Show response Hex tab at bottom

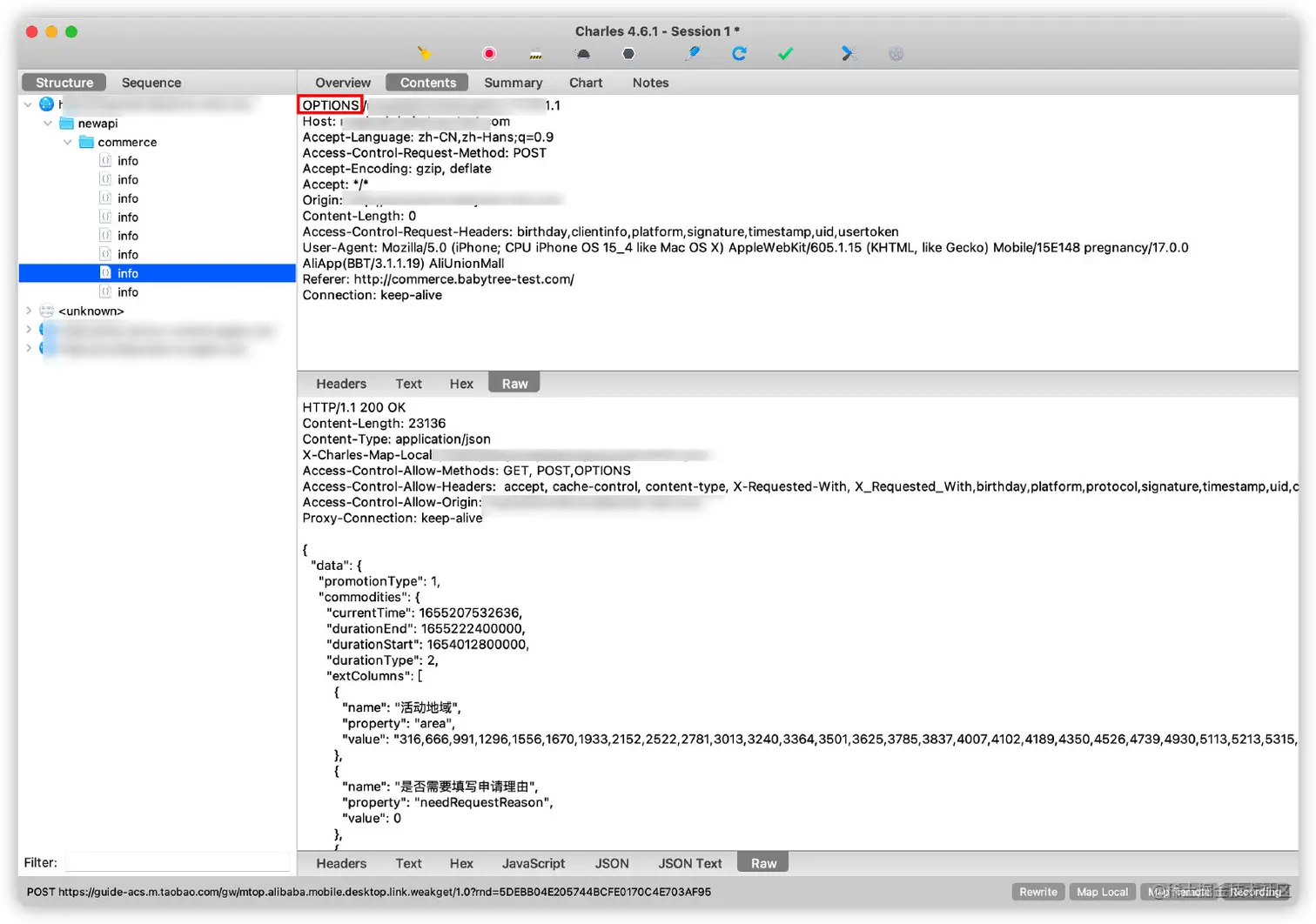click(461, 863)
